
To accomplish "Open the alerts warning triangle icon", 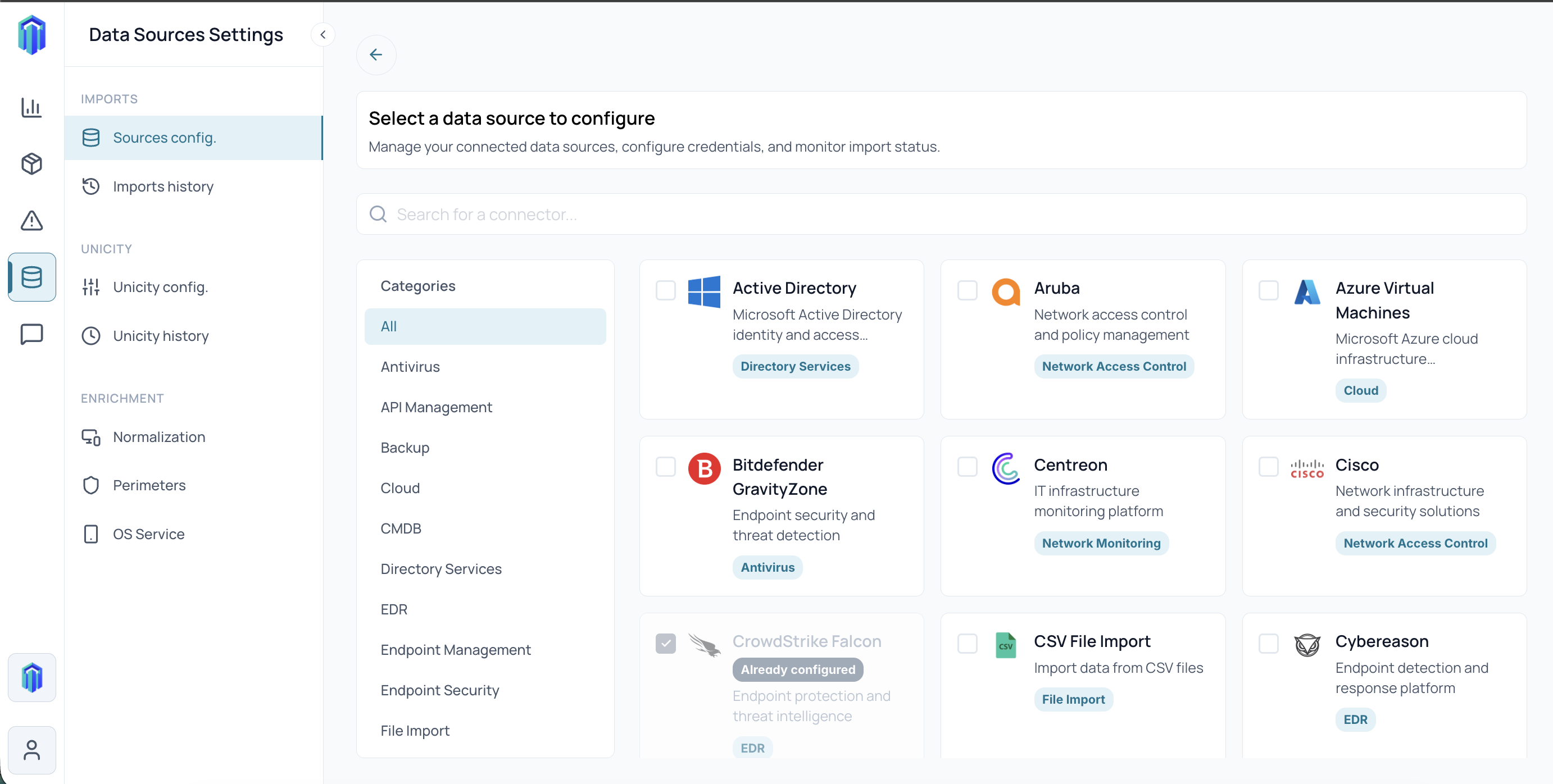I will click(31, 221).
